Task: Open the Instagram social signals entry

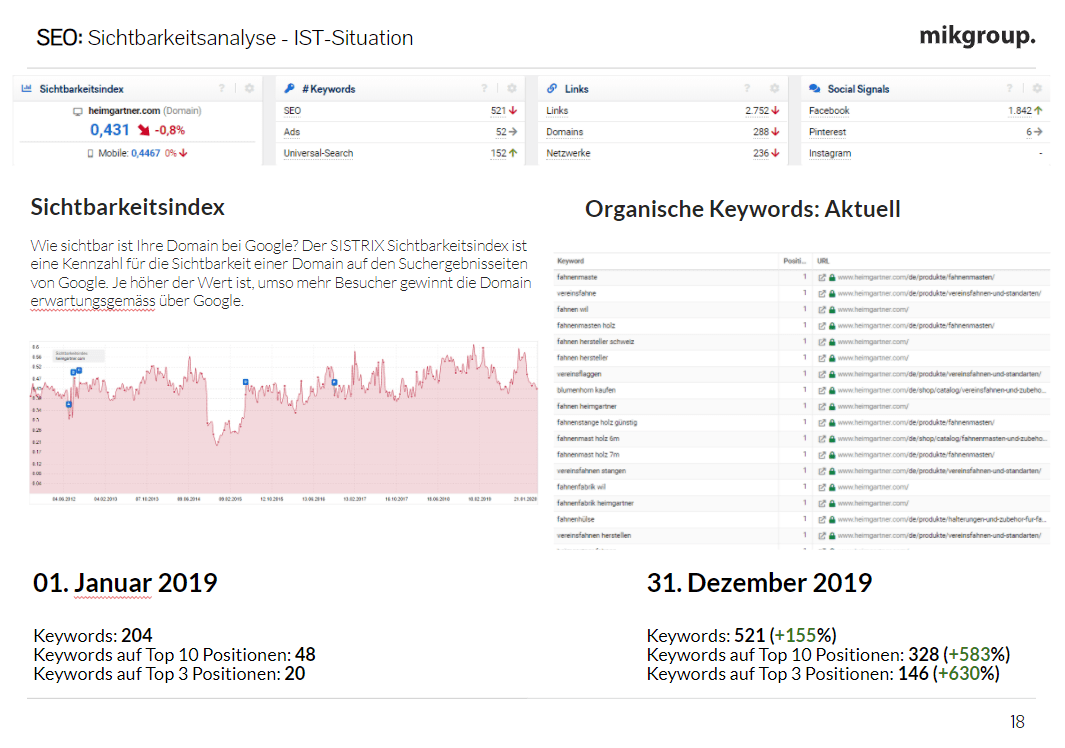Action: tap(829, 154)
